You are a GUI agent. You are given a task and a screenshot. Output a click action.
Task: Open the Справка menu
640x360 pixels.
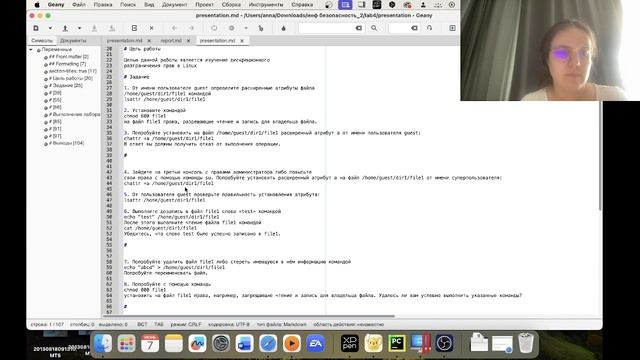[x=302, y=5]
